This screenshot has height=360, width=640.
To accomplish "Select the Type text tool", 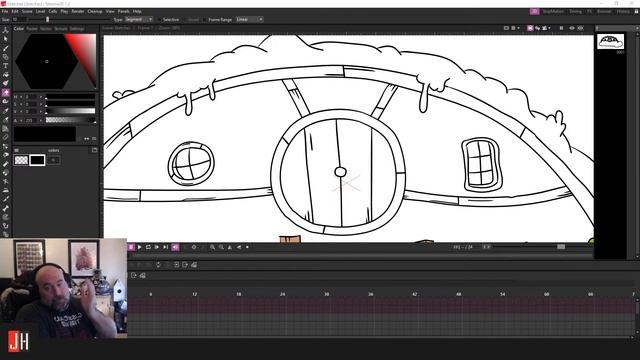I will coord(6,66).
